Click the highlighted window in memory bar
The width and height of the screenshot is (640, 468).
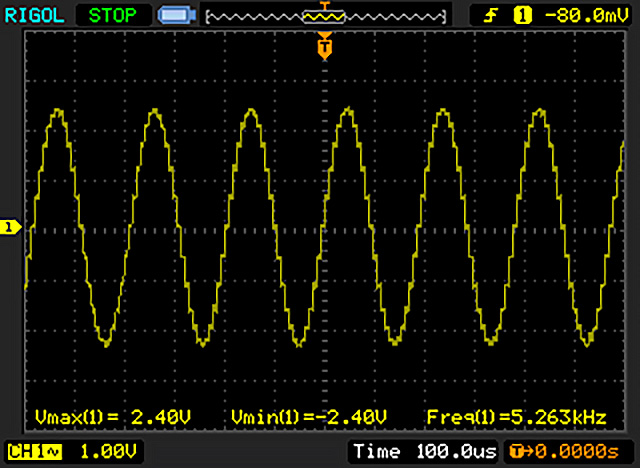323,17
